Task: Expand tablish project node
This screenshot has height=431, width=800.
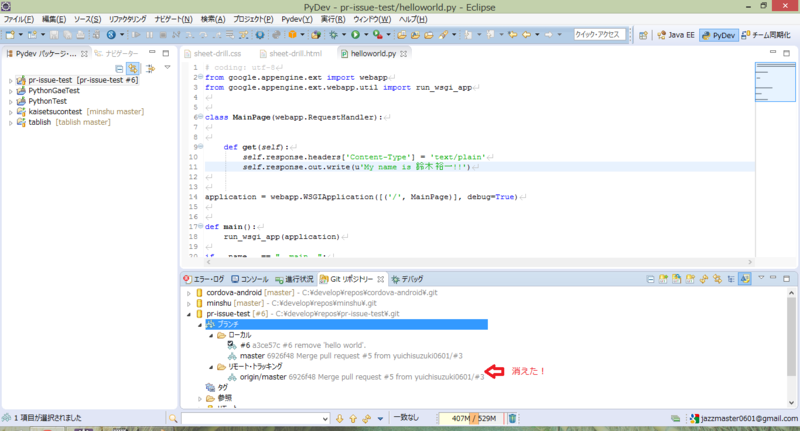Action: [x=10, y=122]
